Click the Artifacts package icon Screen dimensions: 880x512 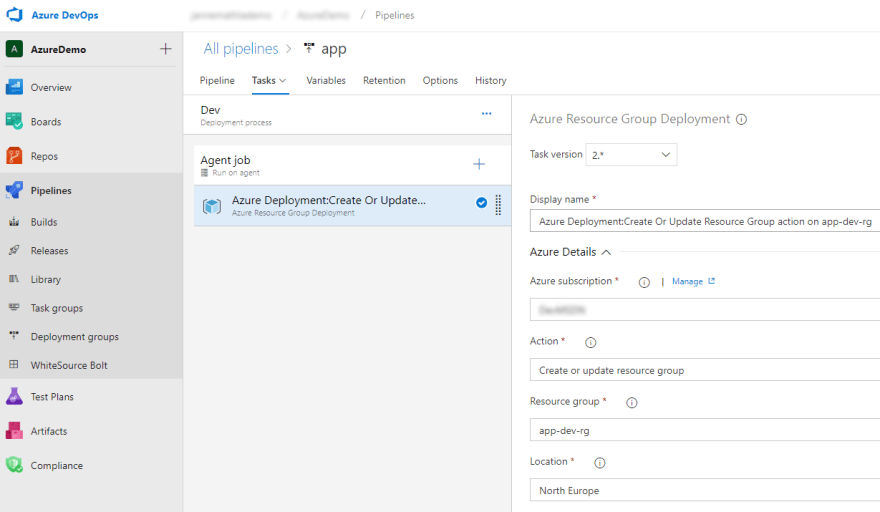pos(14,431)
